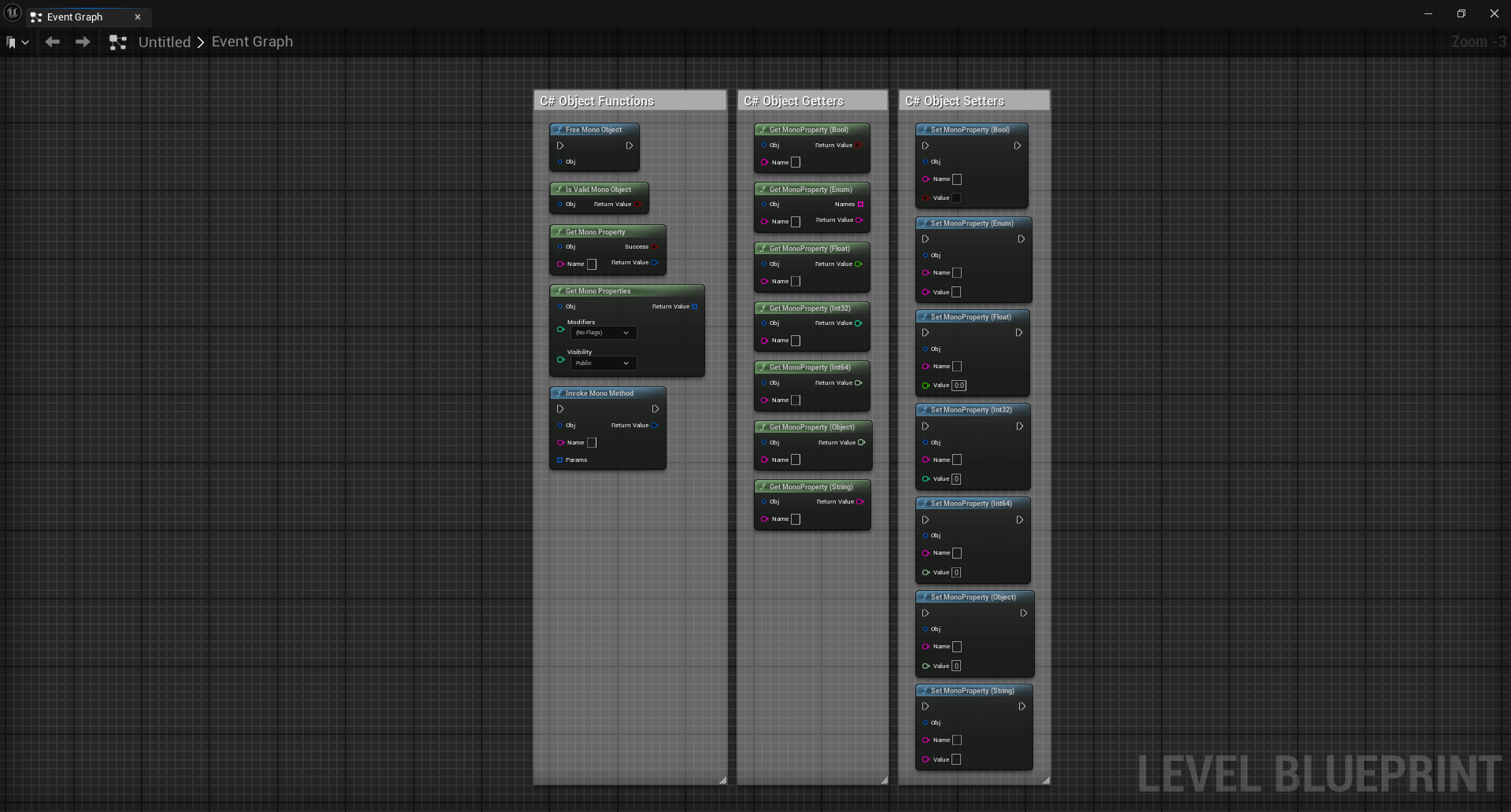Select the C# Object Getters comment header

coord(812,101)
